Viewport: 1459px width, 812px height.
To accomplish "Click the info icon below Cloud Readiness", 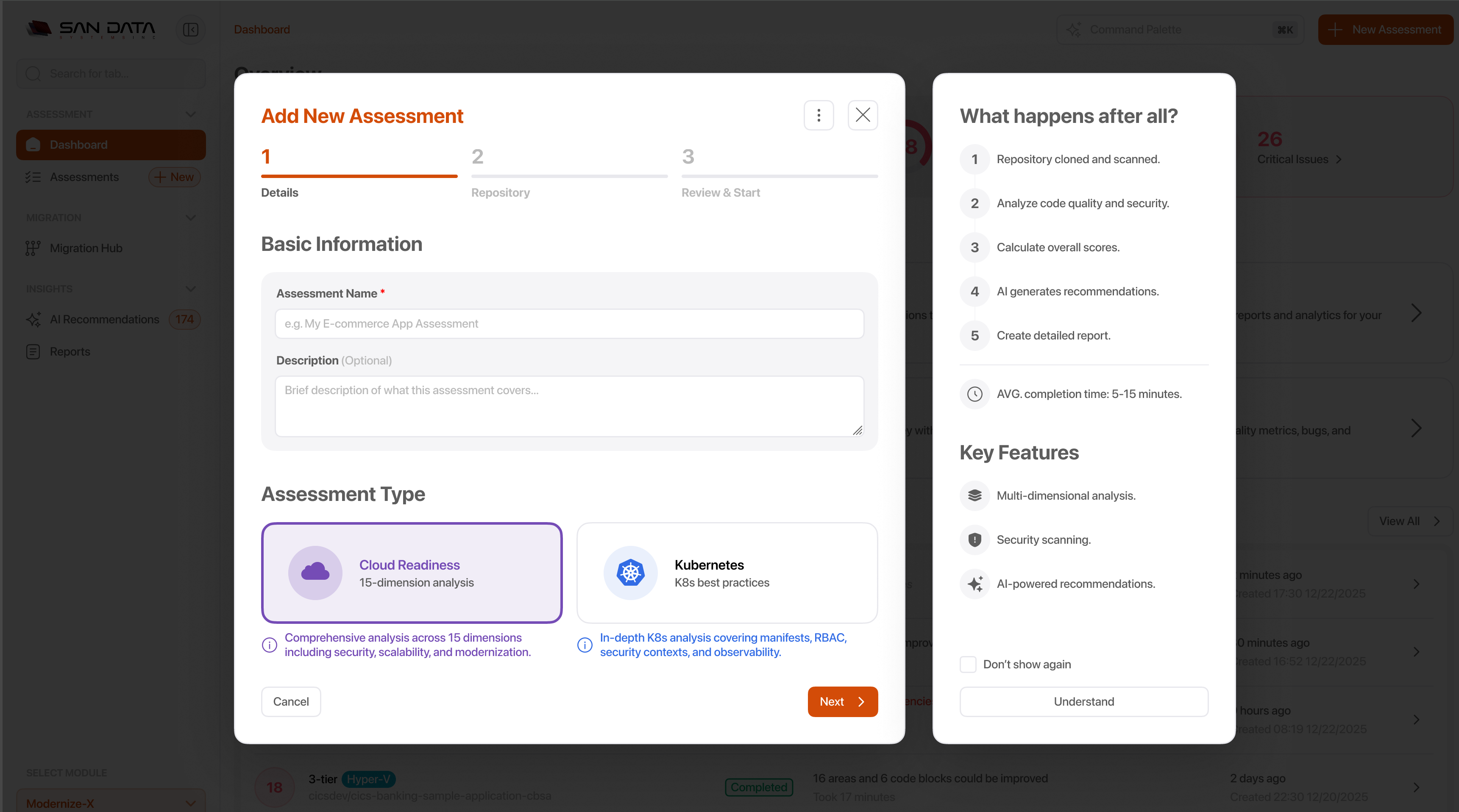I will [269, 645].
